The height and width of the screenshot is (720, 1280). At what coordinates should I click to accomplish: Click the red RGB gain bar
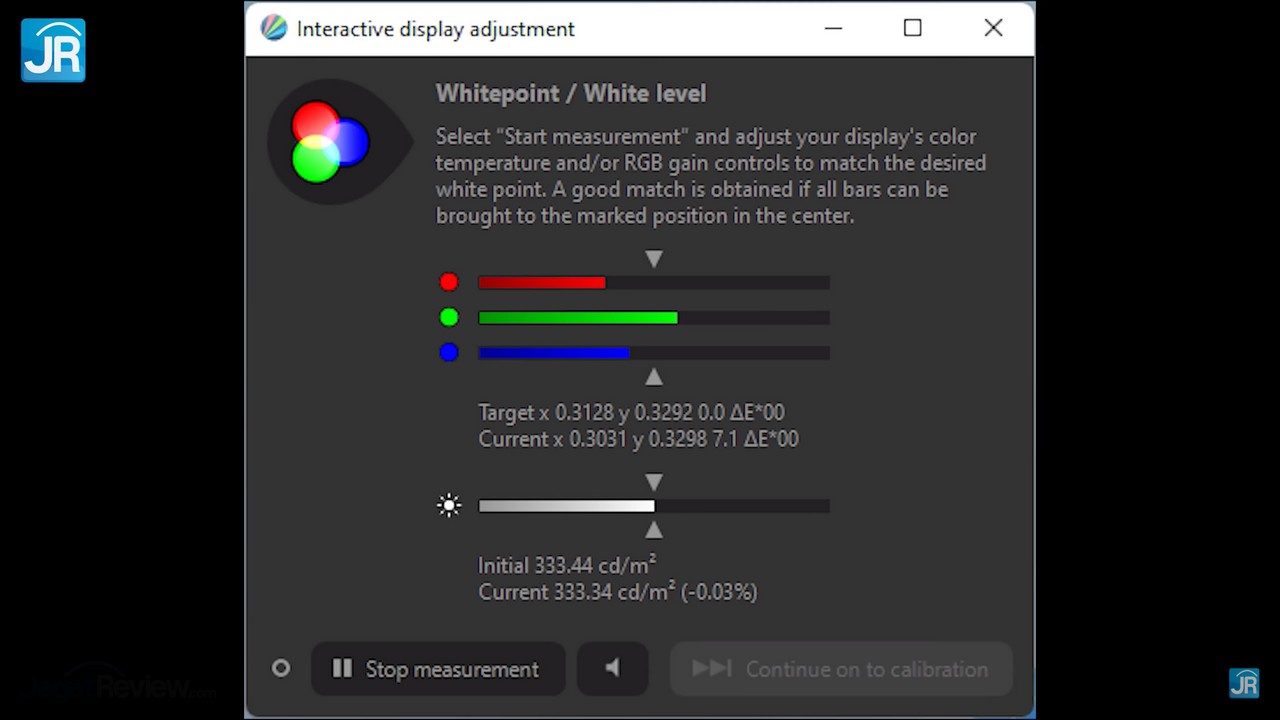tap(653, 283)
